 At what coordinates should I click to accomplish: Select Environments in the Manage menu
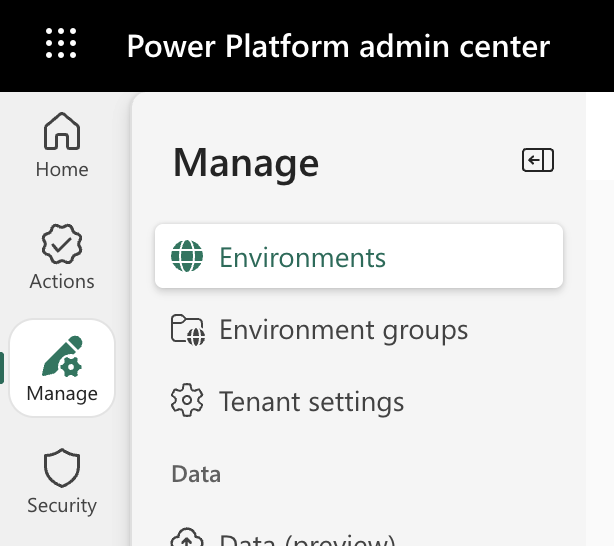pos(359,257)
